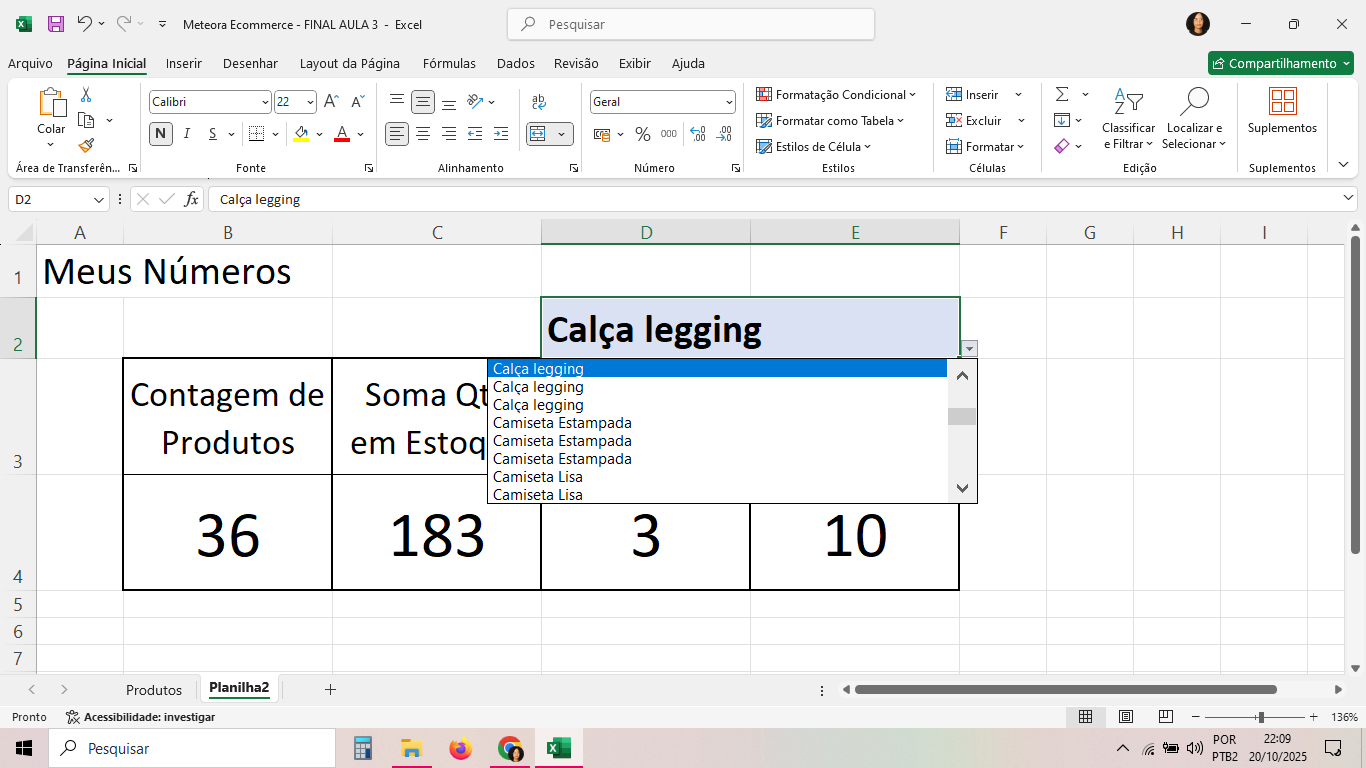The height and width of the screenshot is (768, 1366).
Task: Switch to Page Layout view in status bar
Action: point(1125,717)
